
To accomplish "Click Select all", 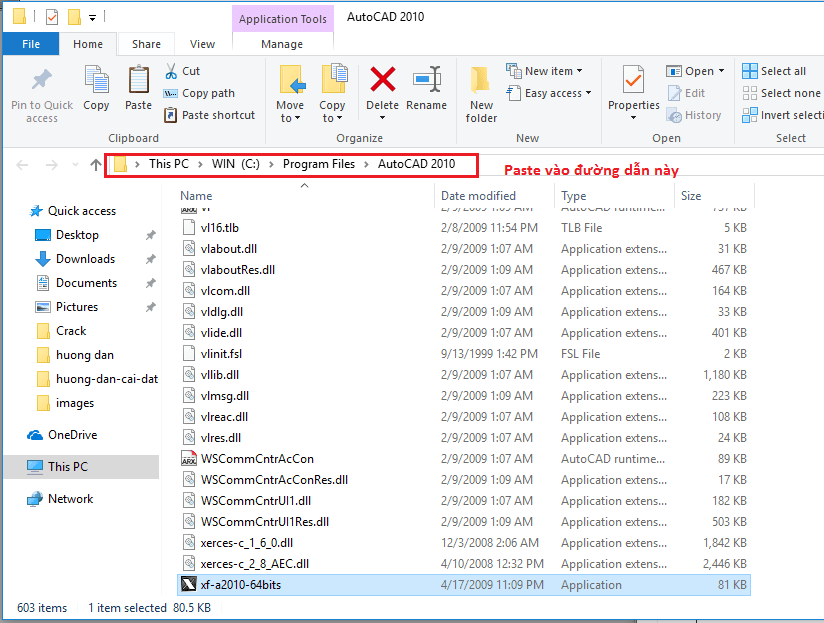I will (774, 70).
